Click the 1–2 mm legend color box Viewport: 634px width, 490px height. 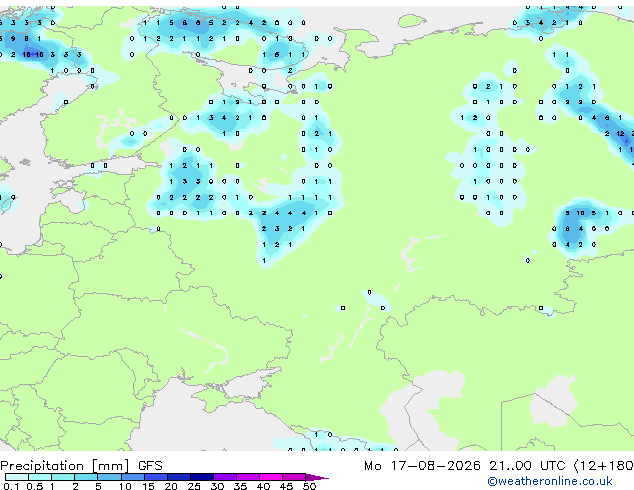(63, 477)
